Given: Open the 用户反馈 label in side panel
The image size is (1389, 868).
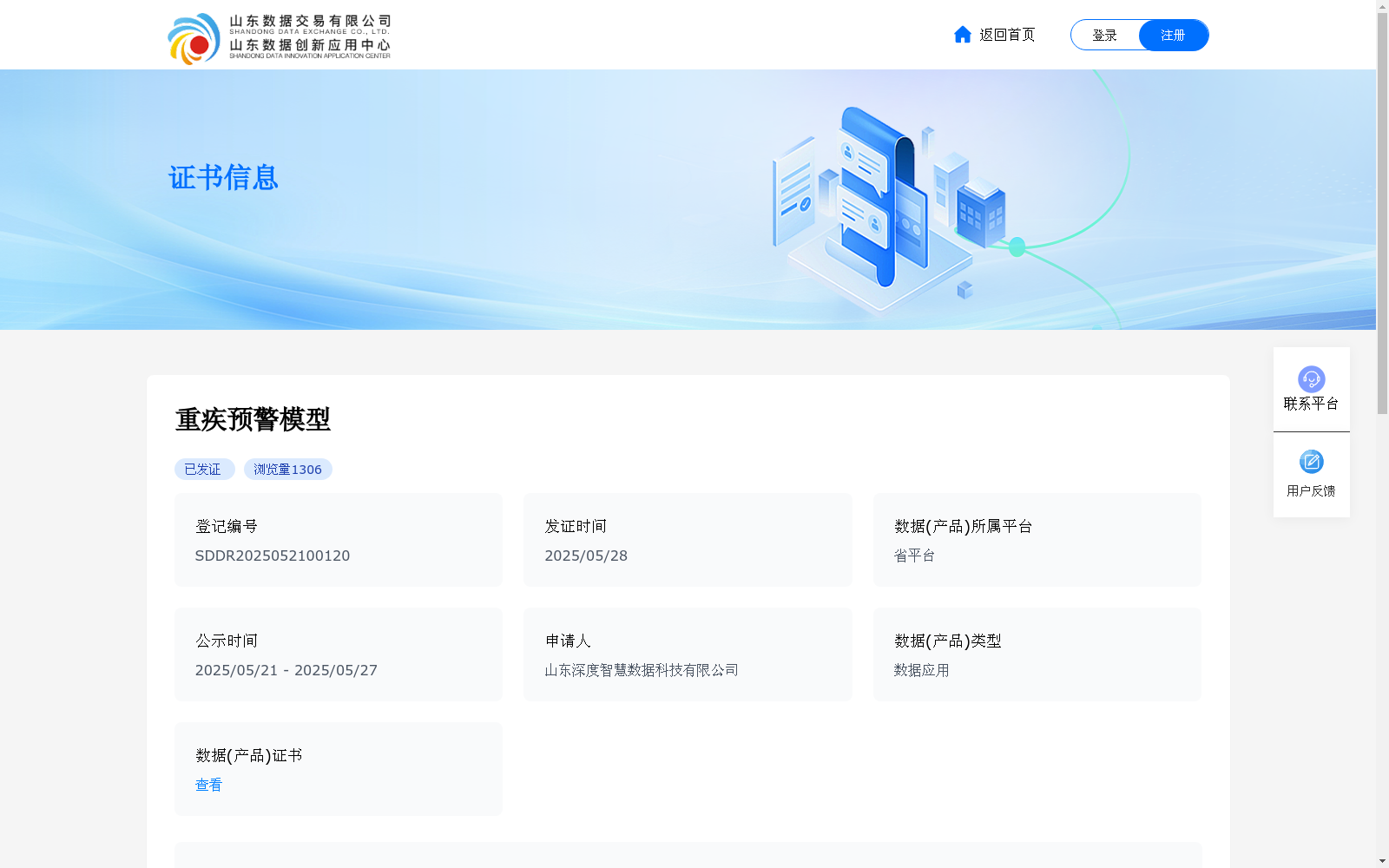Looking at the screenshot, I should (x=1311, y=491).
